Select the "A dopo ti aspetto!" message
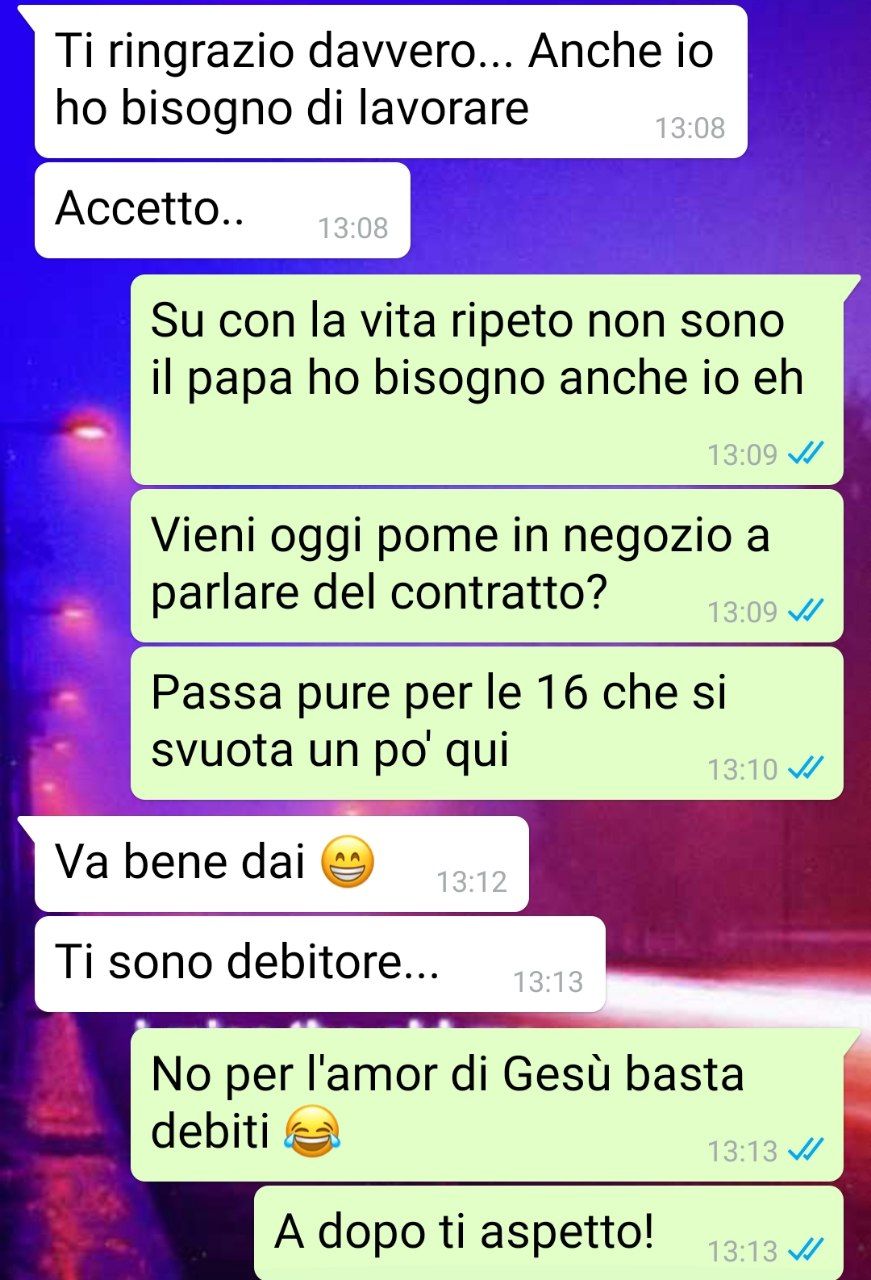Image resolution: width=871 pixels, height=1280 pixels. click(548, 1233)
